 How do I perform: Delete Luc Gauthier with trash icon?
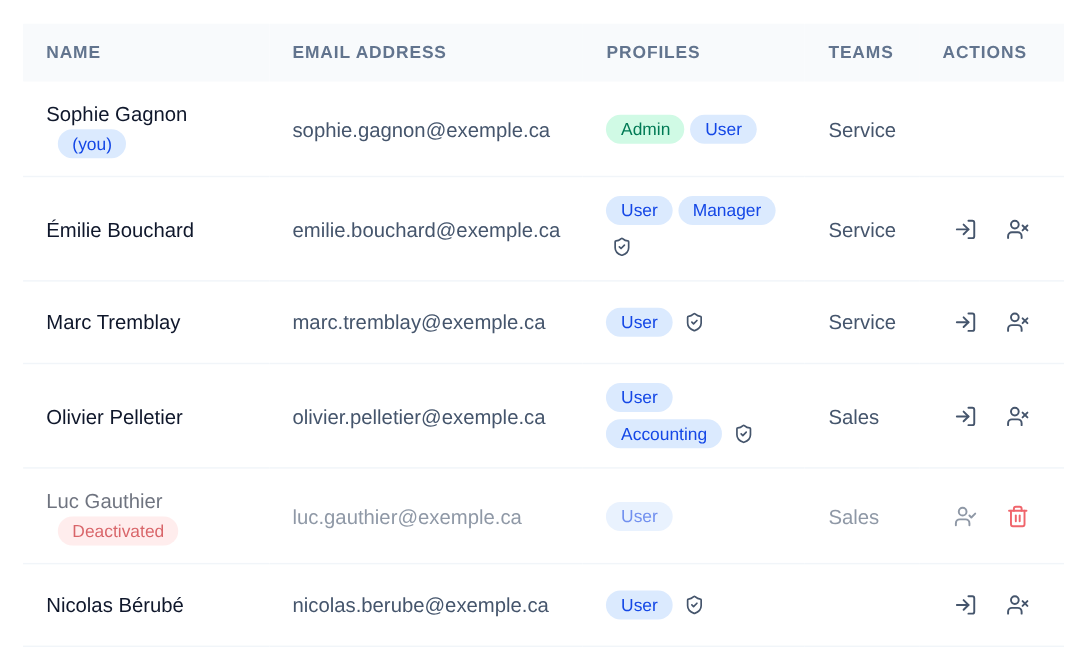1017,517
